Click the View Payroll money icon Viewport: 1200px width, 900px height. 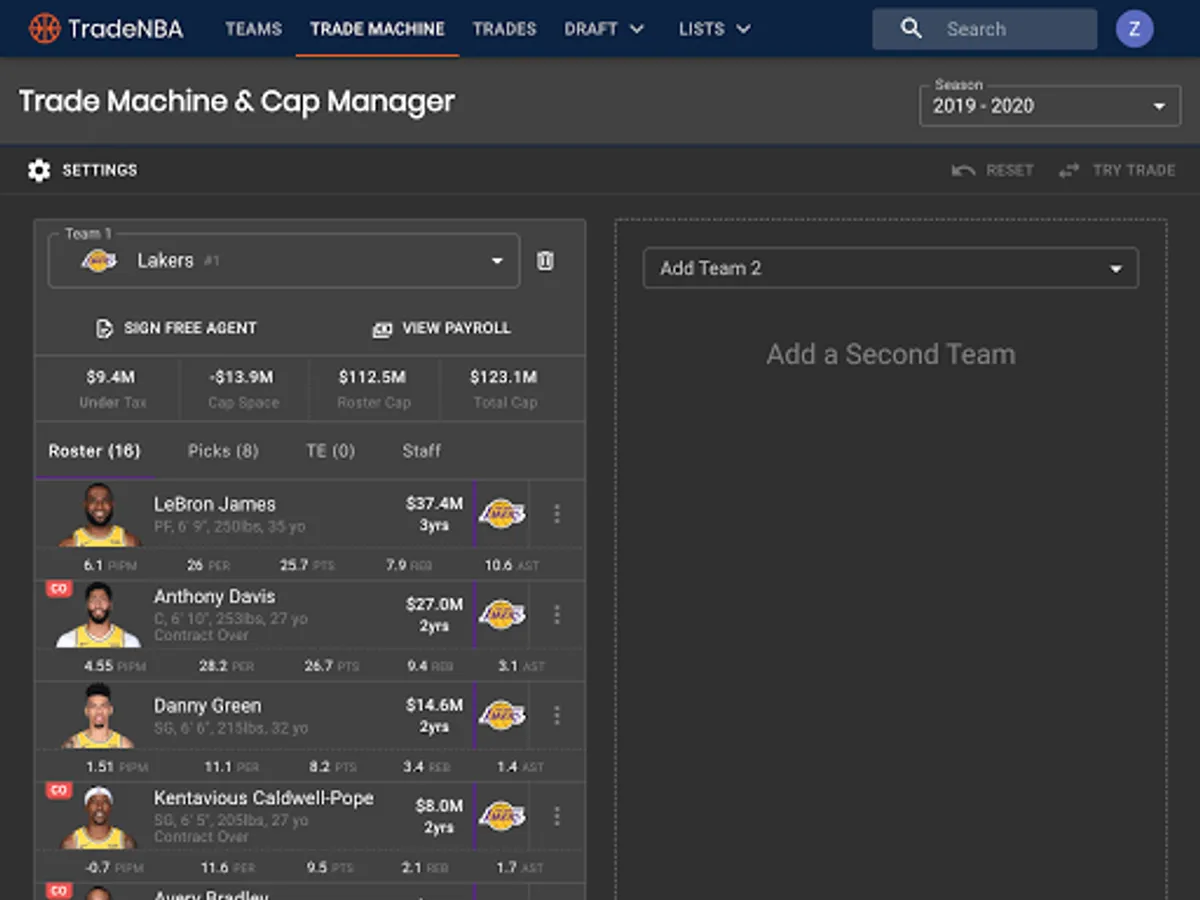point(382,328)
